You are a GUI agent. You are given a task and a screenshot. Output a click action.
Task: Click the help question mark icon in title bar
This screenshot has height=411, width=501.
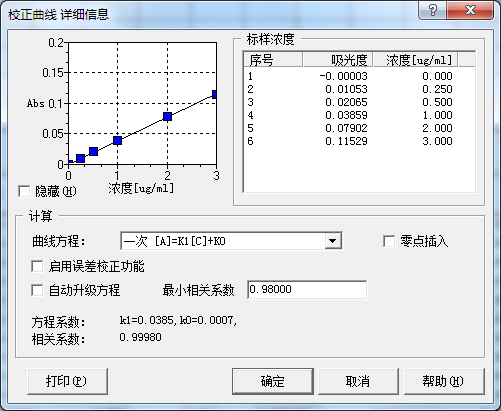tap(432, 10)
